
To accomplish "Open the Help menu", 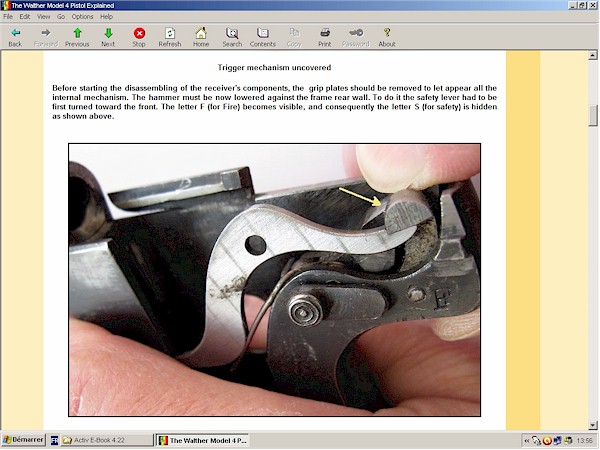I will click(106, 16).
